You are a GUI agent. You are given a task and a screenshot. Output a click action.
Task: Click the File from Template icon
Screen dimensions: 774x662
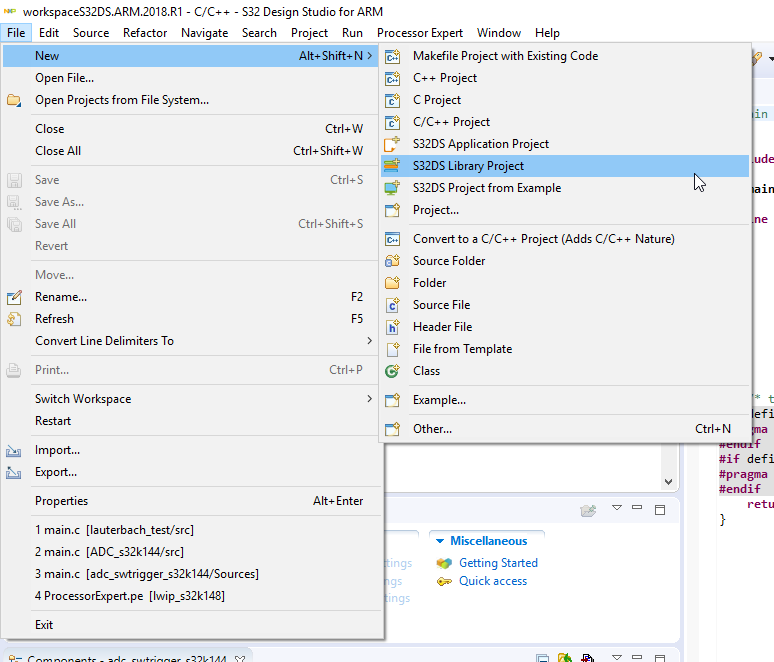coord(392,349)
